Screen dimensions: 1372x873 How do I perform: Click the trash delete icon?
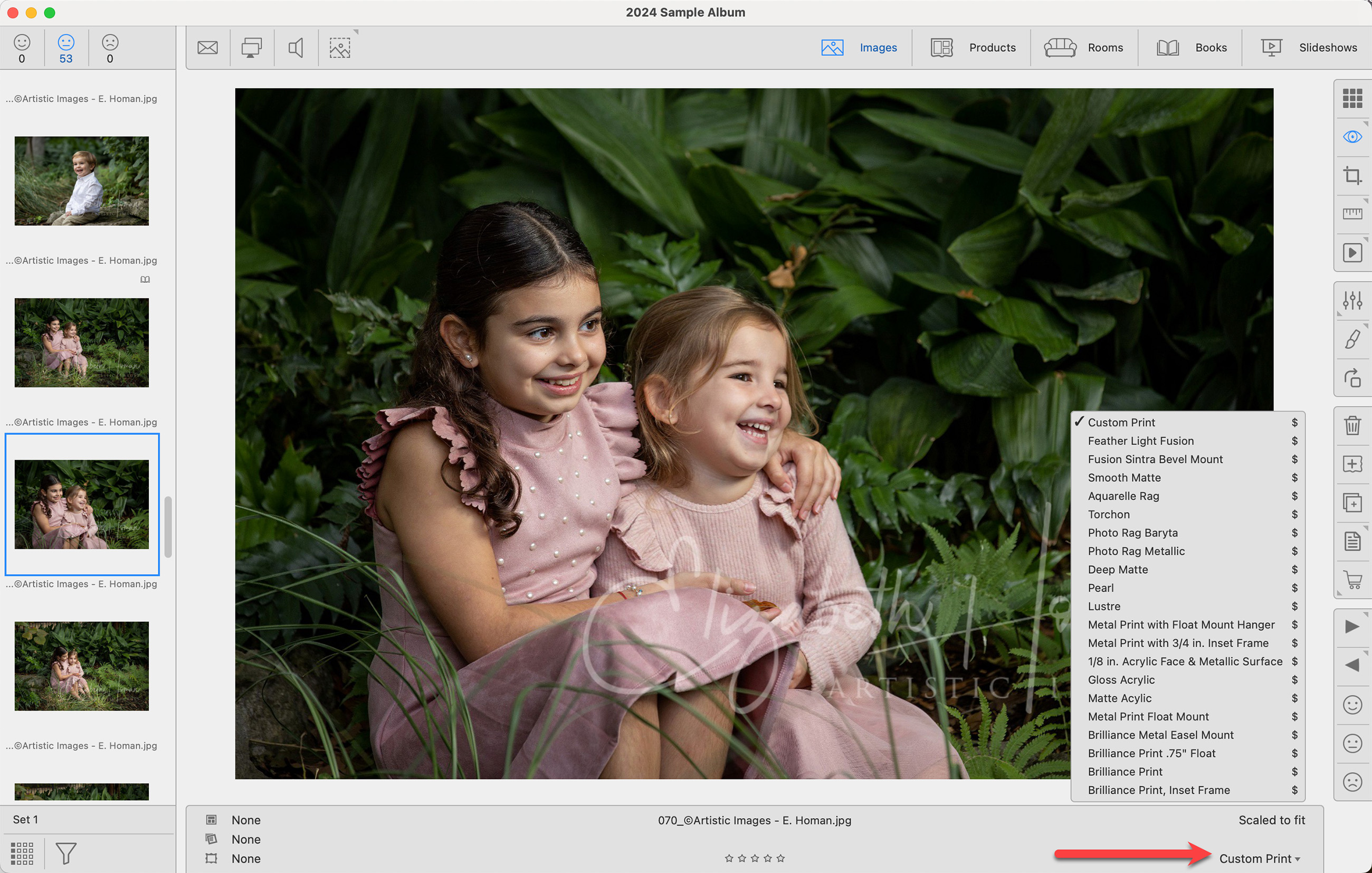point(1352,425)
